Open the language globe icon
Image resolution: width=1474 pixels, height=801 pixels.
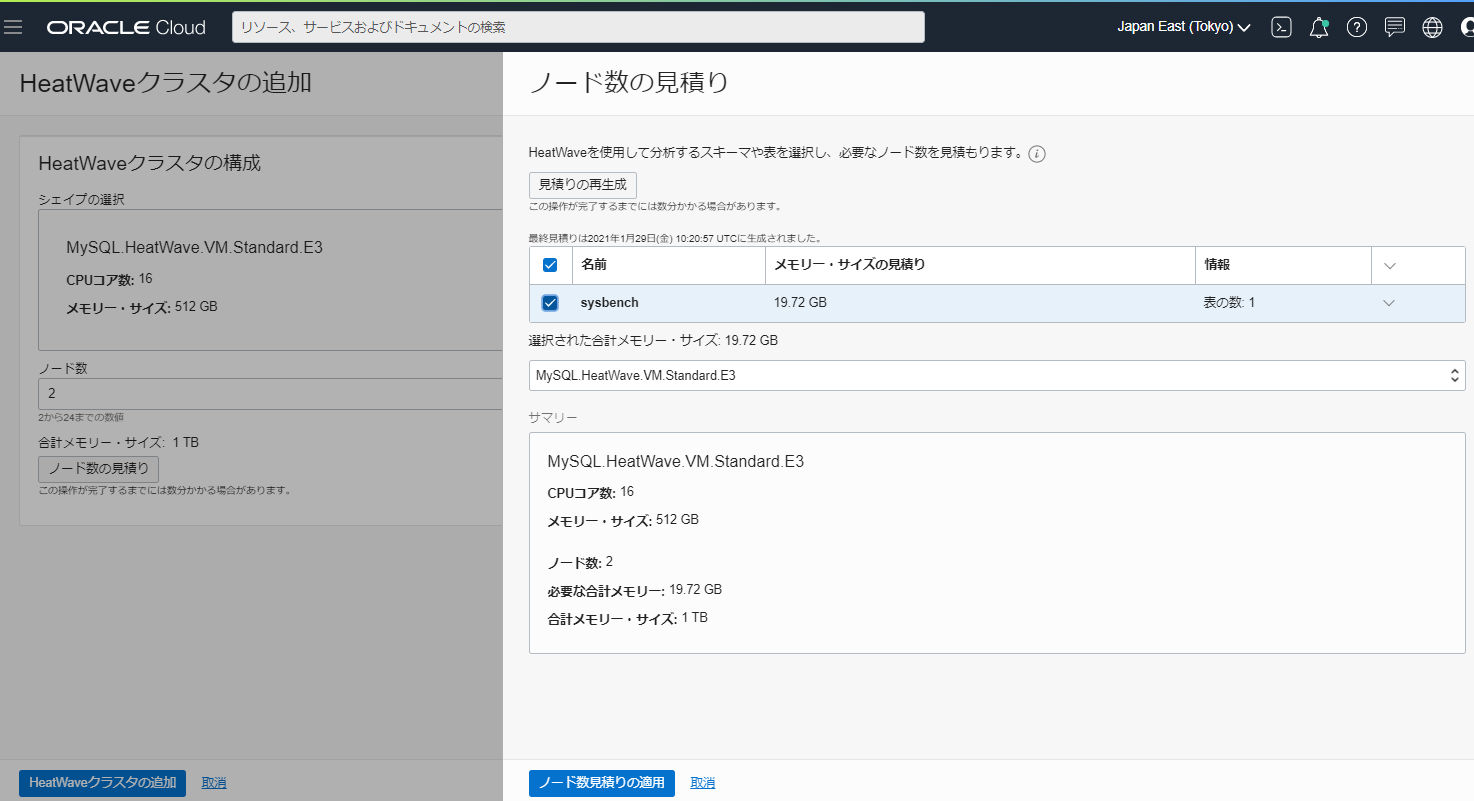1432,27
